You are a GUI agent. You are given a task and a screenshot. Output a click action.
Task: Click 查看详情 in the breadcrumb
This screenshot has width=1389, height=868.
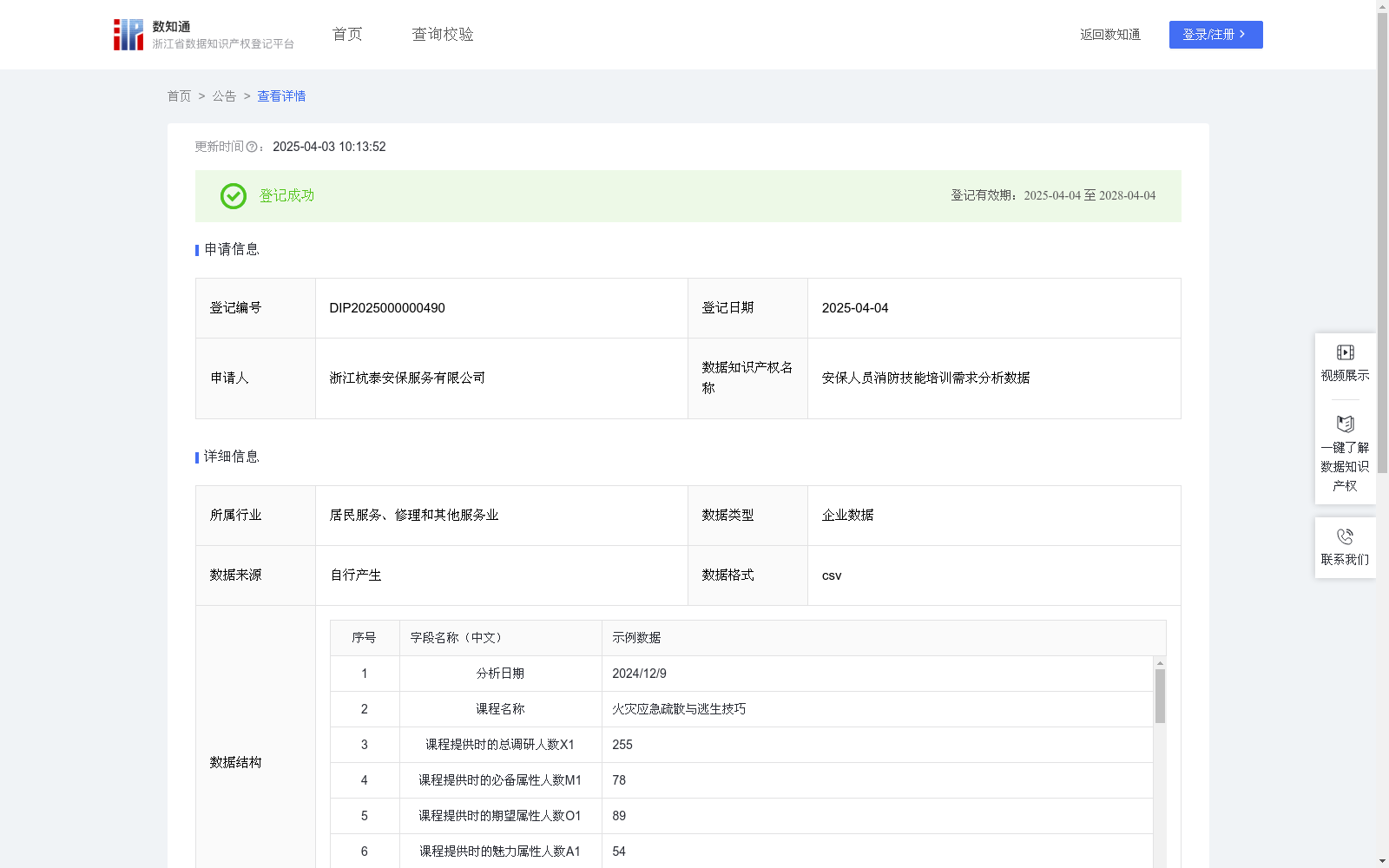(x=281, y=96)
